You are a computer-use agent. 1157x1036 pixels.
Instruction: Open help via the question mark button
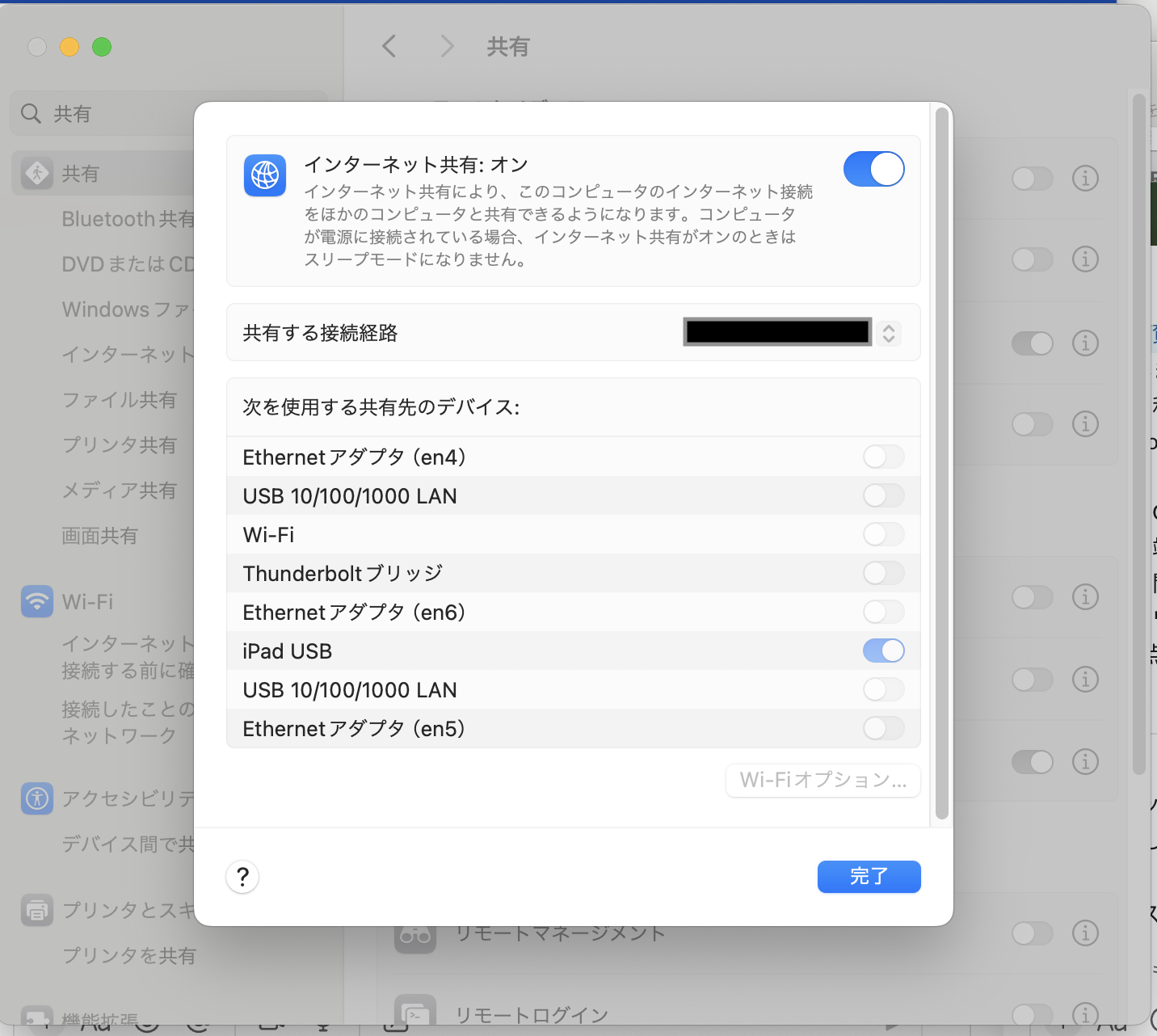(x=242, y=877)
